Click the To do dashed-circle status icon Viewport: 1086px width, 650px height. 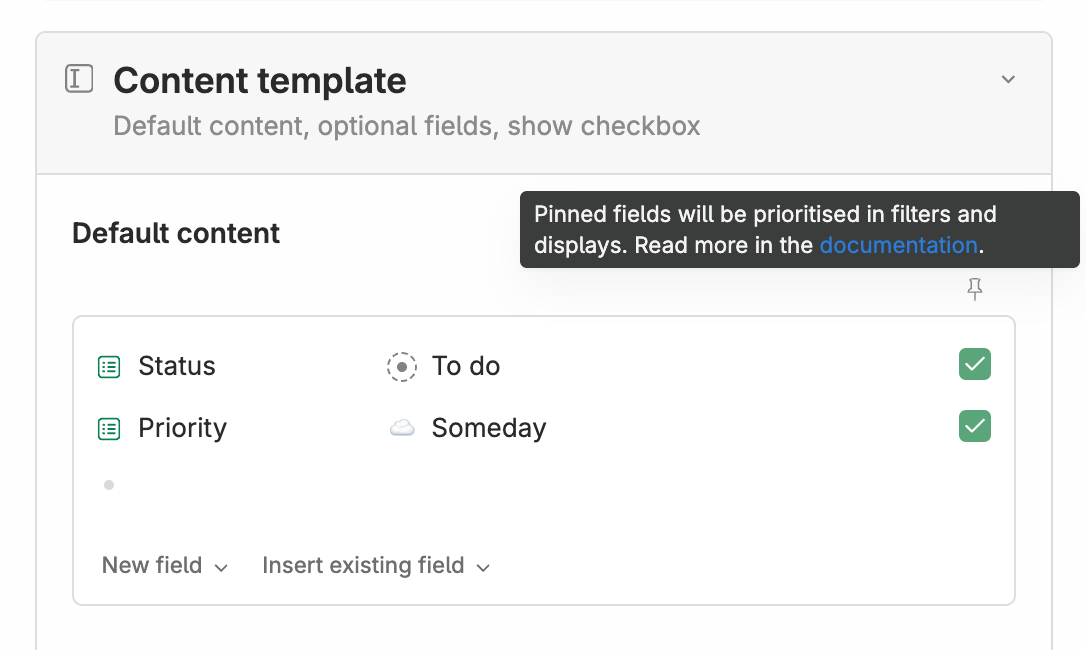click(401, 367)
